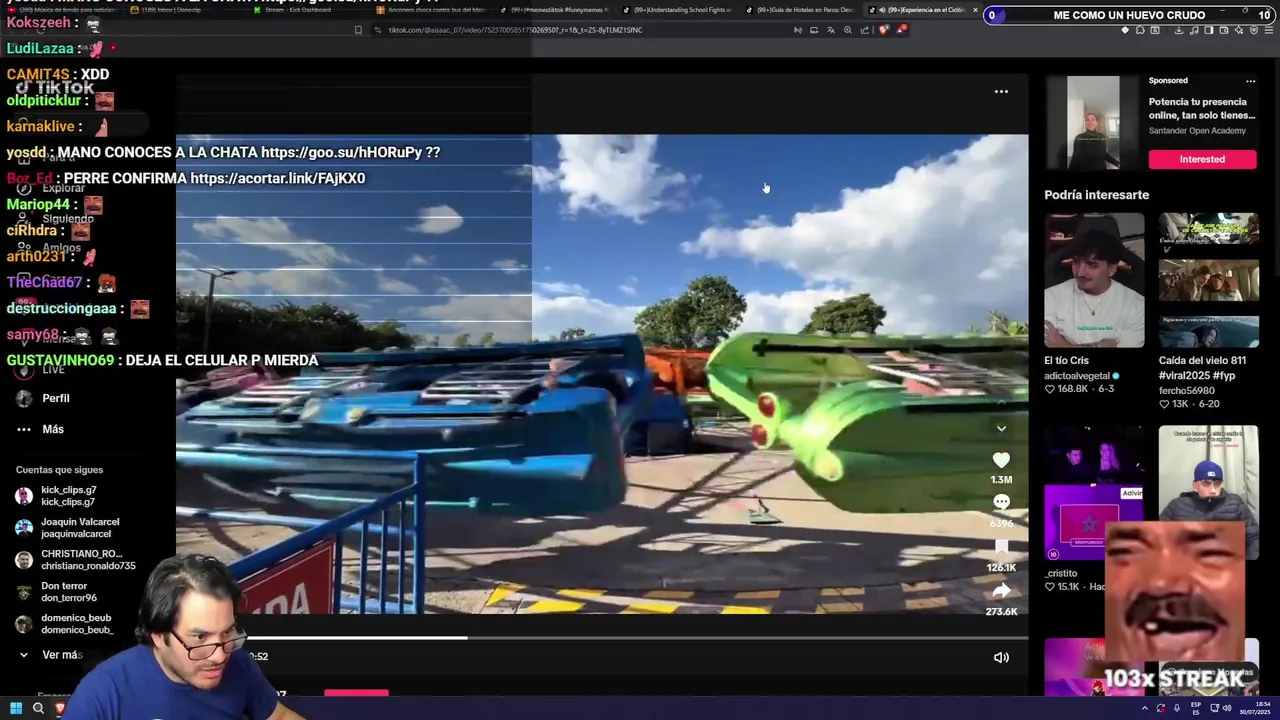Open fercho56980 creator name
Screen dimensions: 1280x720
pos(1186,391)
